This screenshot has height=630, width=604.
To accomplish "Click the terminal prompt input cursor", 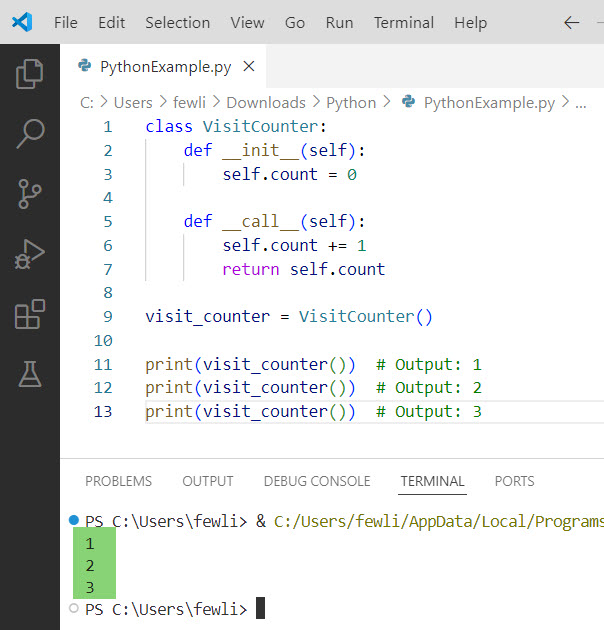I will [260, 608].
